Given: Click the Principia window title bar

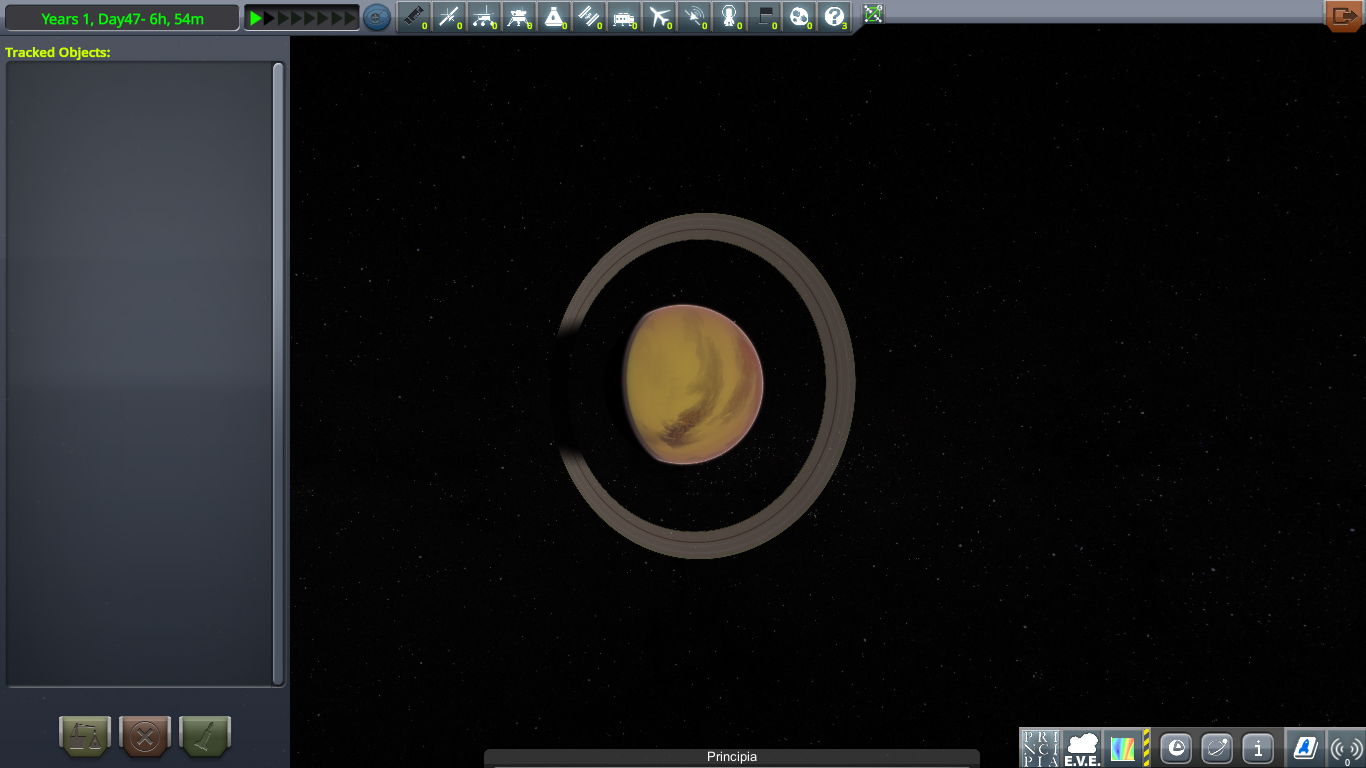Looking at the screenshot, I should pyautogui.click(x=732, y=758).
